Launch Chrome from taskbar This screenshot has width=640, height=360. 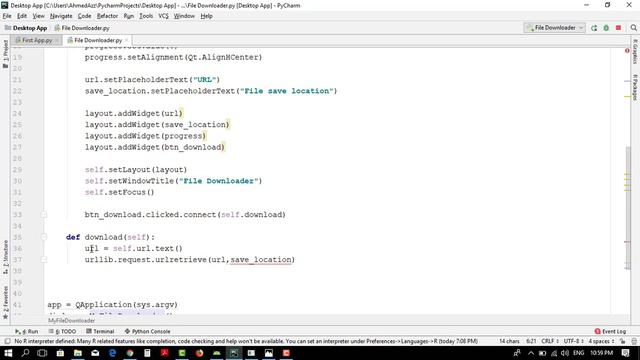[130, 353]
